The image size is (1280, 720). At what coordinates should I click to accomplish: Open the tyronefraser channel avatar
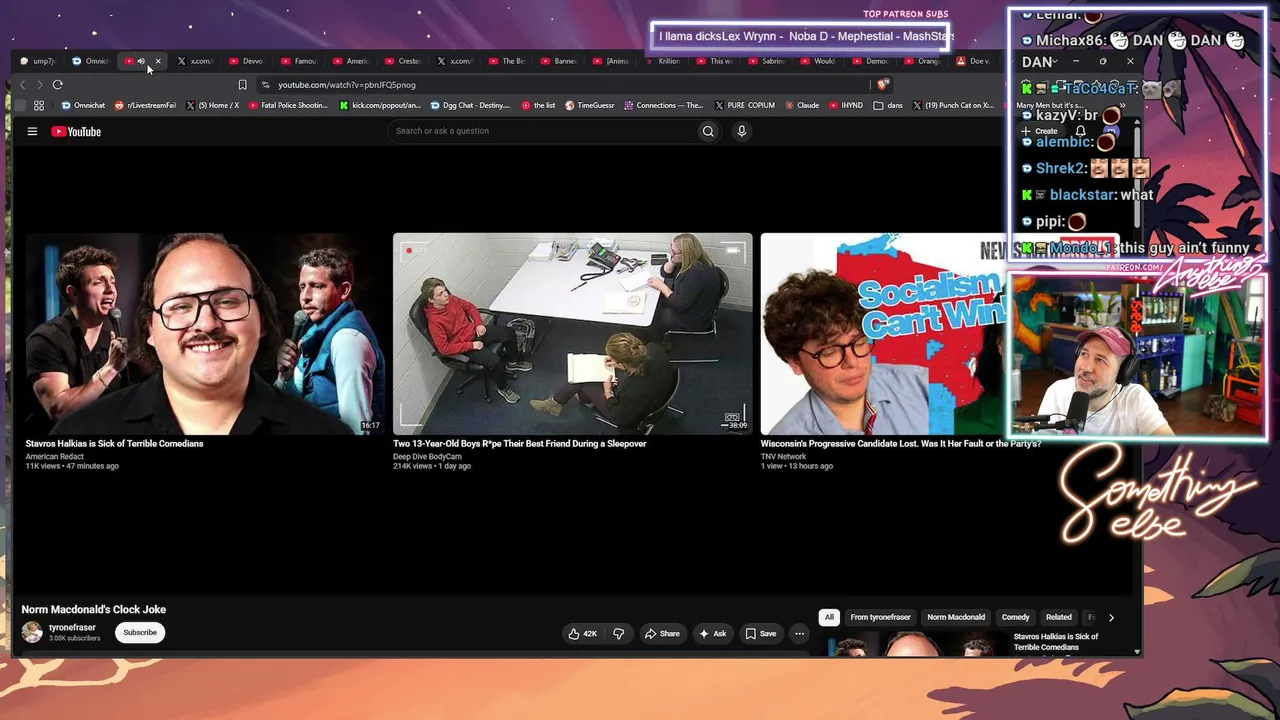pos(32,632)
